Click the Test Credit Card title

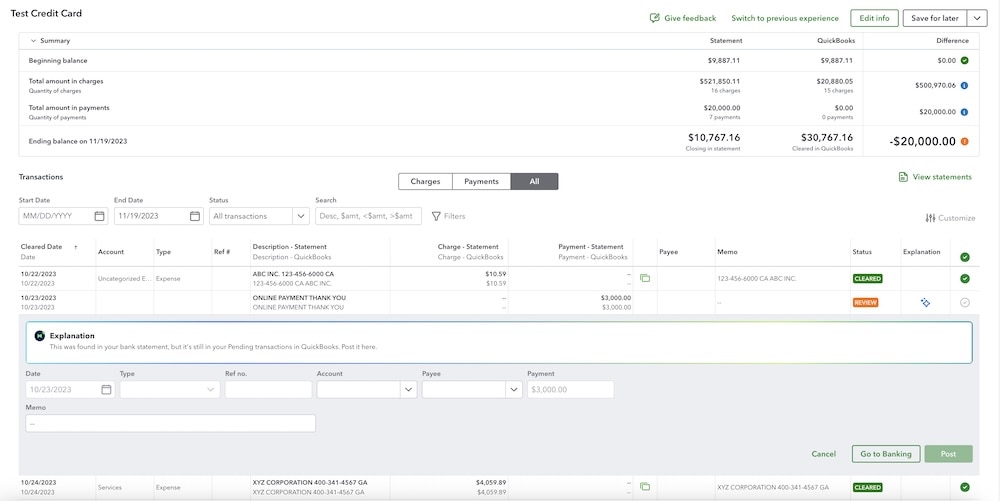point(46,13)
